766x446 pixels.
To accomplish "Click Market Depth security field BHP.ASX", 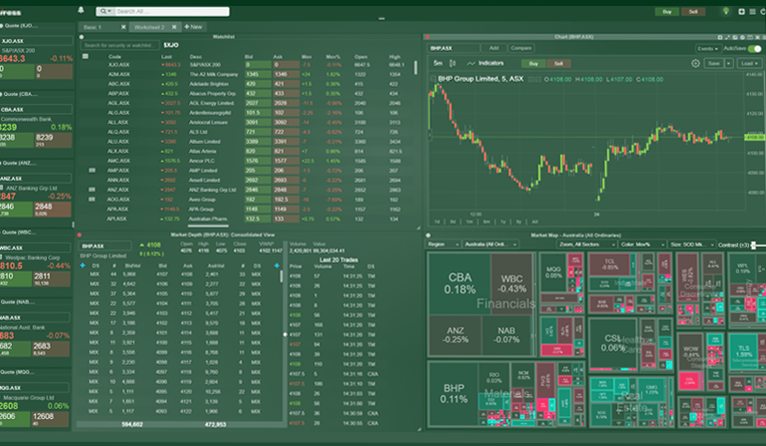I will (105, 246).
